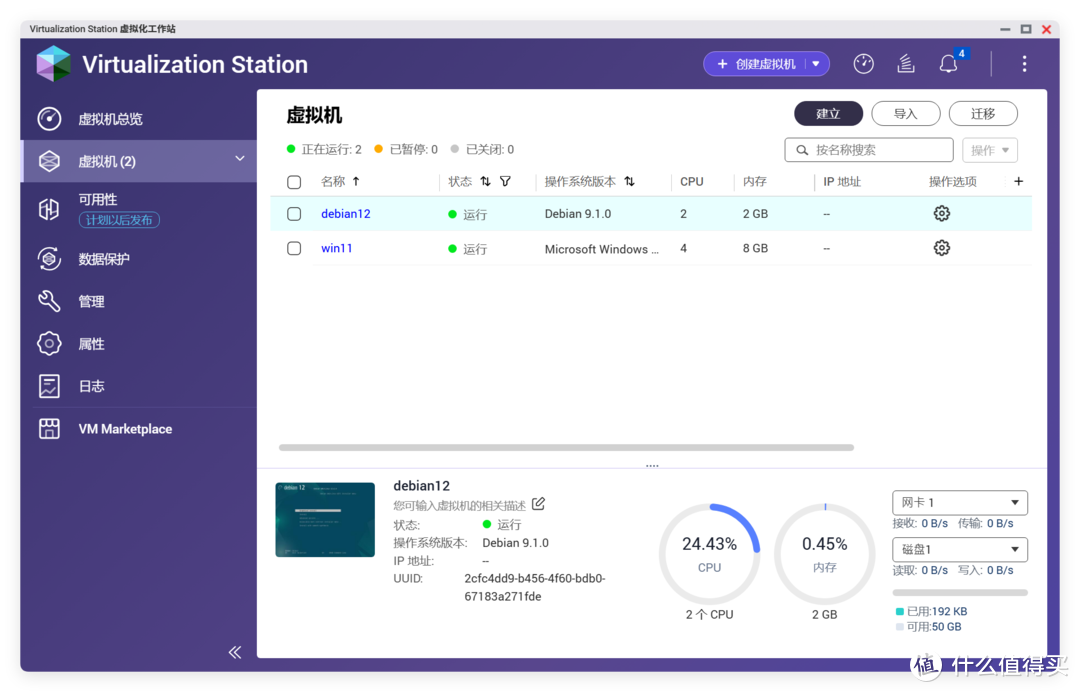Open the notifications bell icon
The width and height of the screenshot is (1080, 692).
[948, 64]
